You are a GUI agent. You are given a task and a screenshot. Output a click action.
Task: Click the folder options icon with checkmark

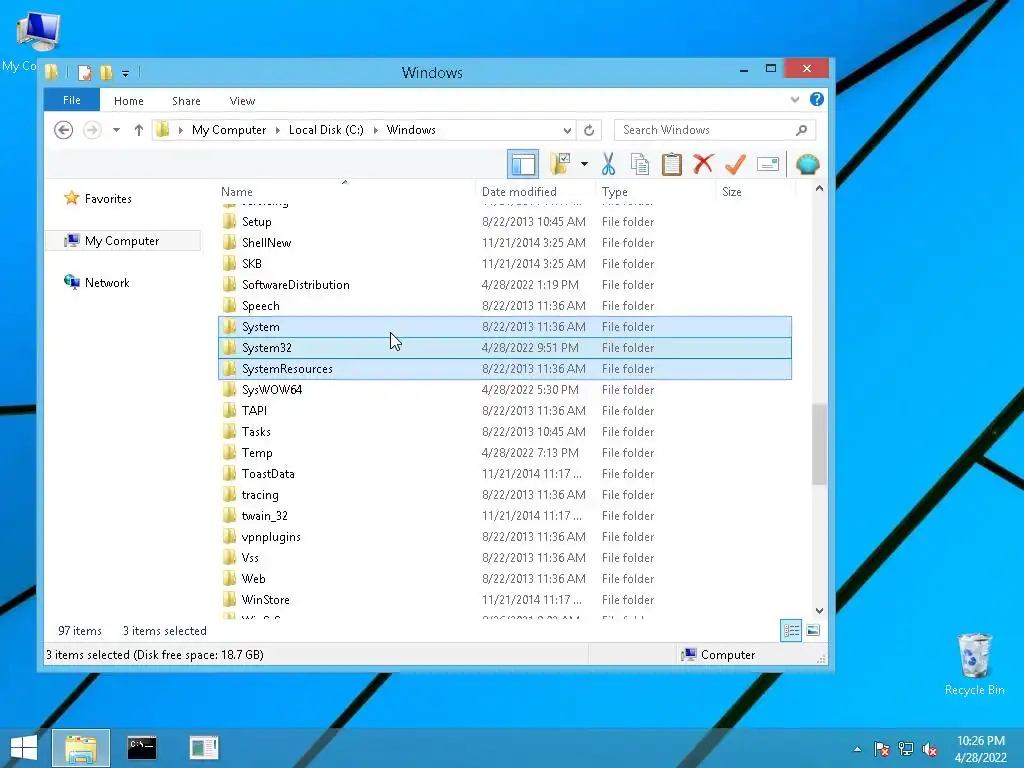click(560, 164)
